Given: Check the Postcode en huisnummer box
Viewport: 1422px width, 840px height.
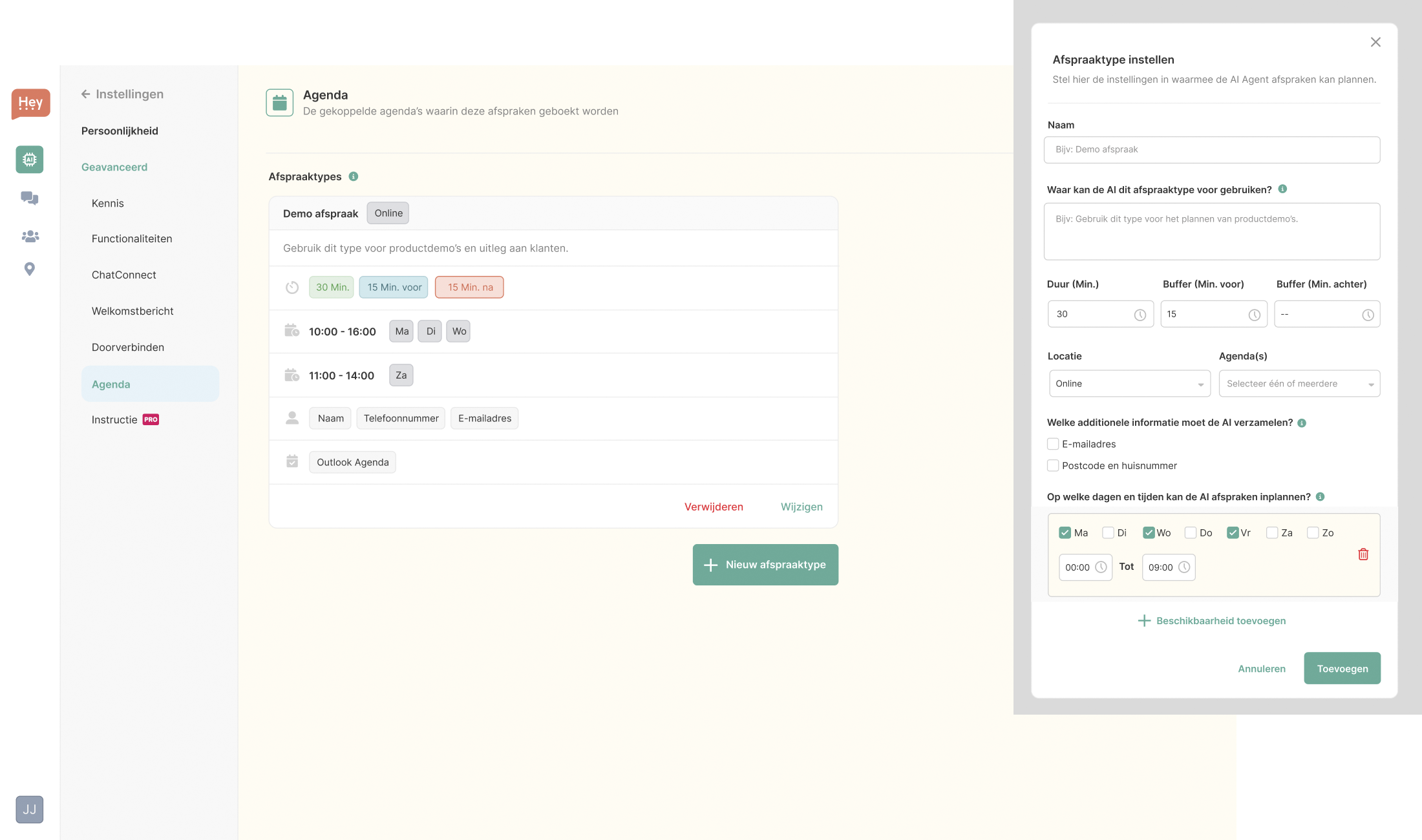Looking at the screenshot, I should (x=1053, y=465).
